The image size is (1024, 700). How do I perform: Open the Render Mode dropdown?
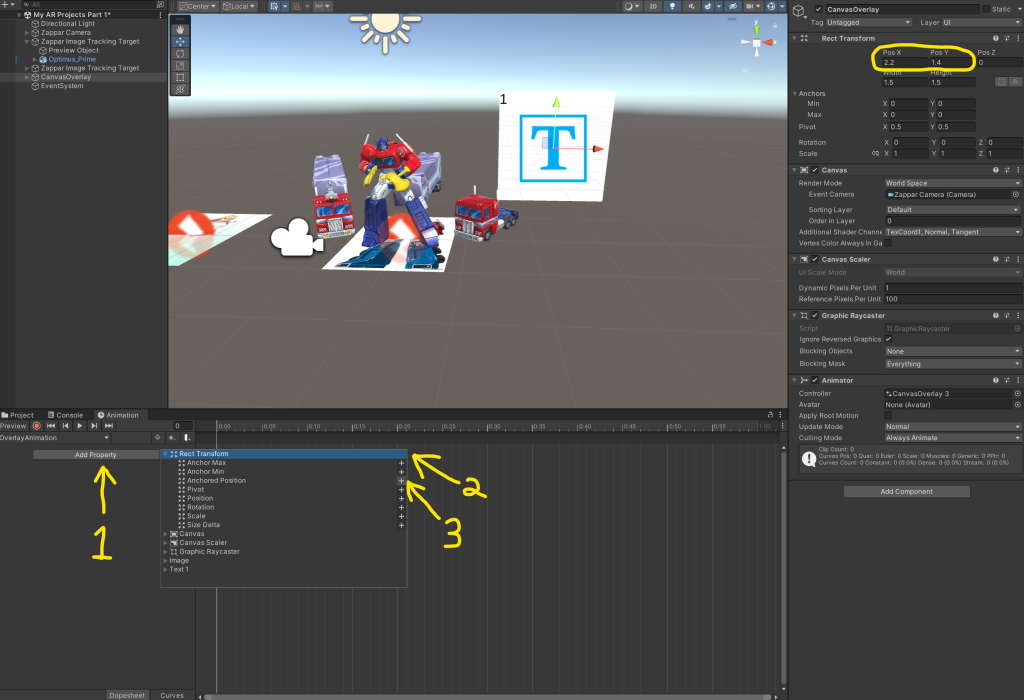tap(952, 184)
